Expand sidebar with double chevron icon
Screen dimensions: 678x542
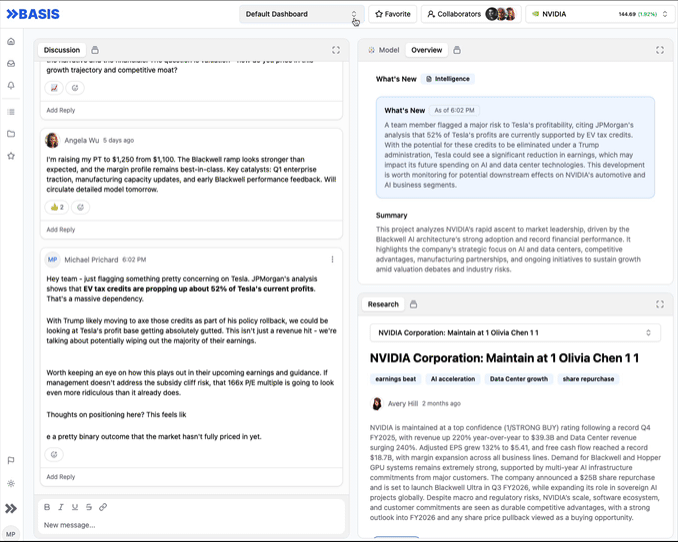click(11, 508)
